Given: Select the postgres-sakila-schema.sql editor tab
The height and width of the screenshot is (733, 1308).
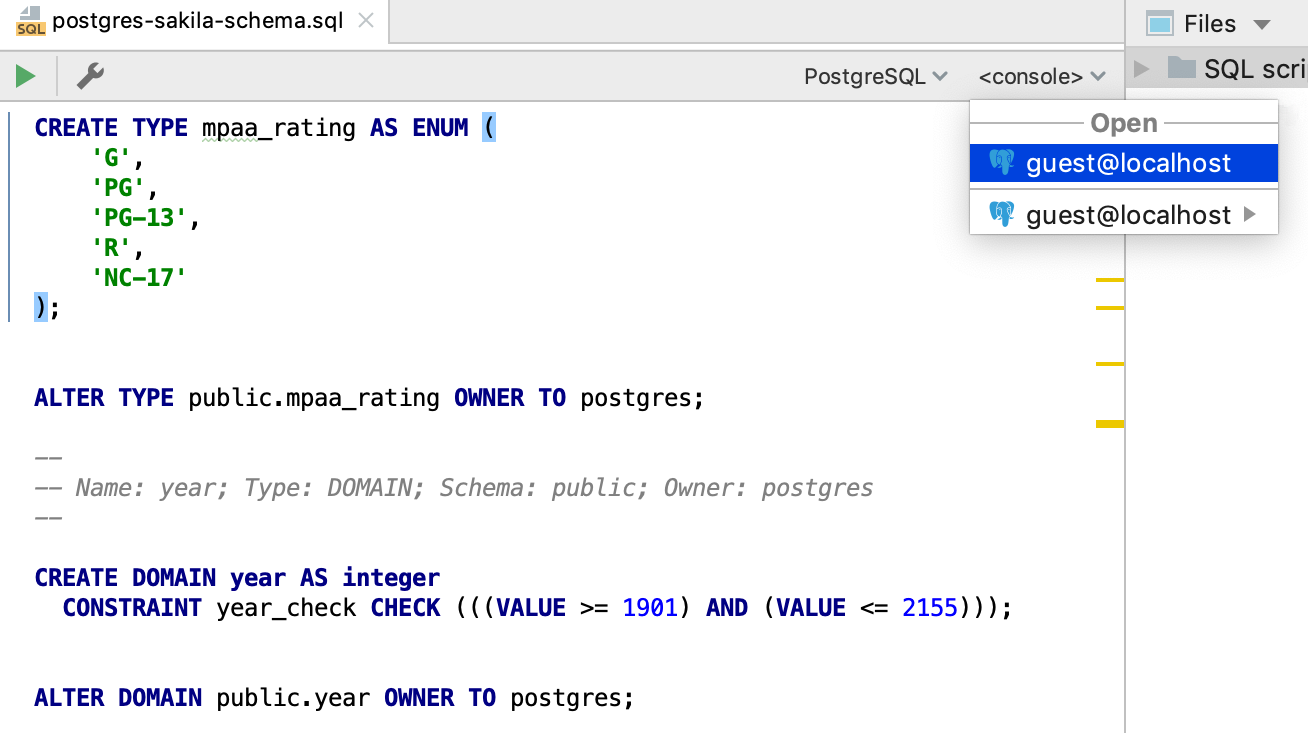Looking at the screenshot, I should point(195,21).
